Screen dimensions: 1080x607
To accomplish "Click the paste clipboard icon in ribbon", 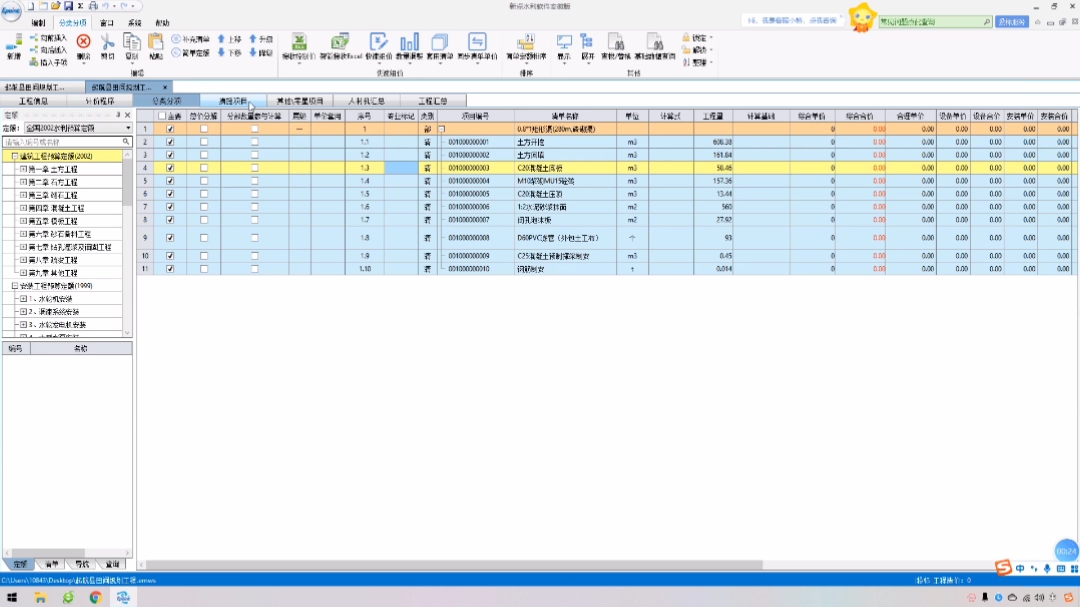I will coord(156,42).
